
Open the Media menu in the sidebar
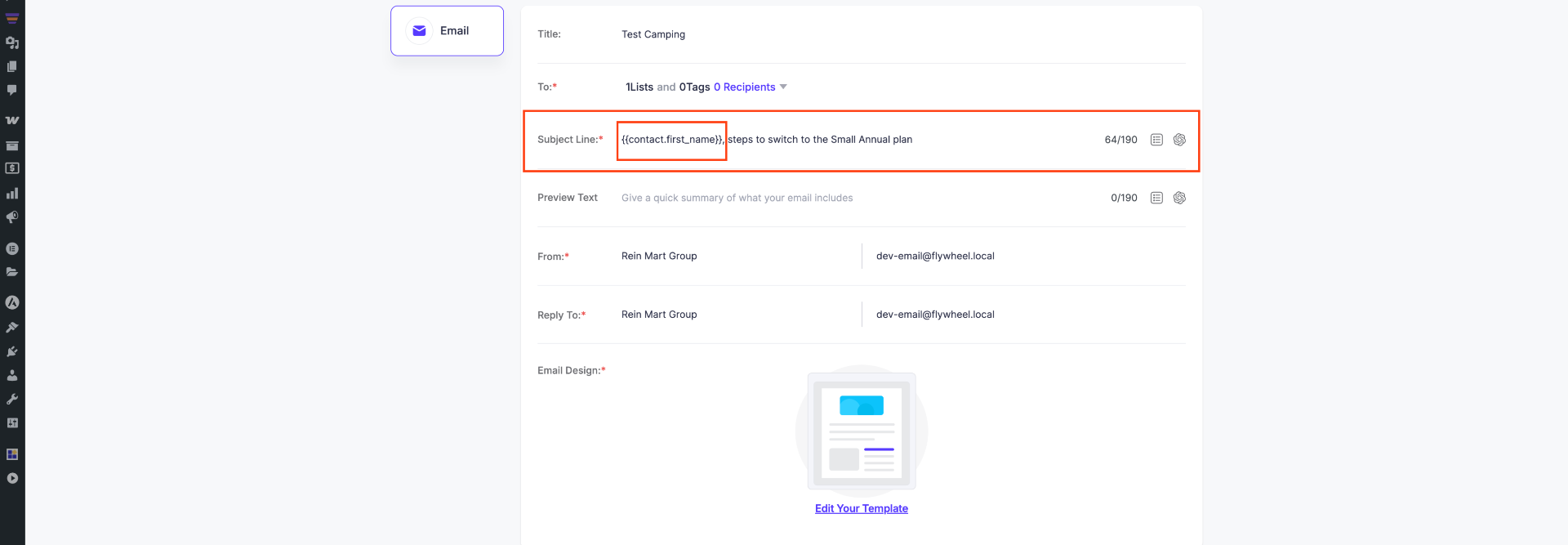pyautogui.click(x=12, y=42)
